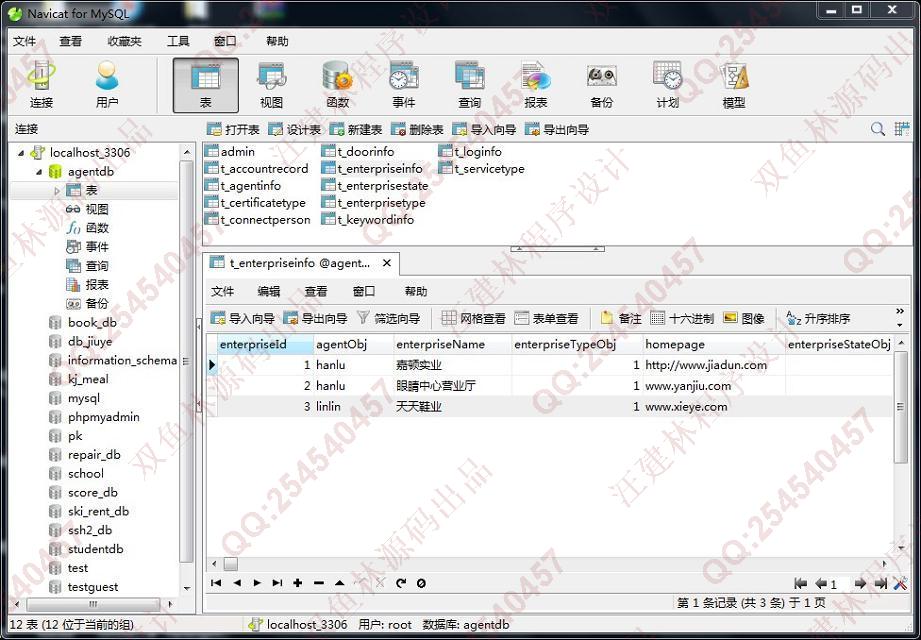Switch to 网格查看 grid view
Viewport: 921px width, 640px height.
473,319
